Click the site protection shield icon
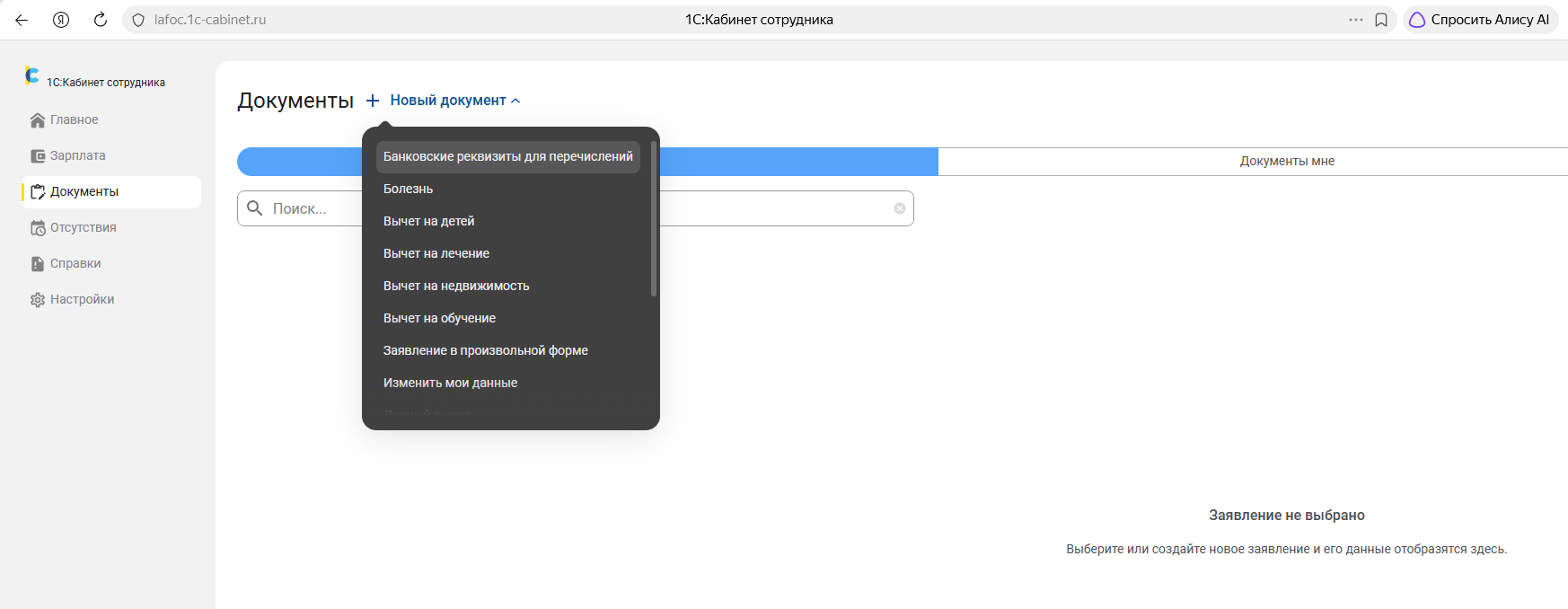This screenshot has height=609, width=1568. coord(138,20)
